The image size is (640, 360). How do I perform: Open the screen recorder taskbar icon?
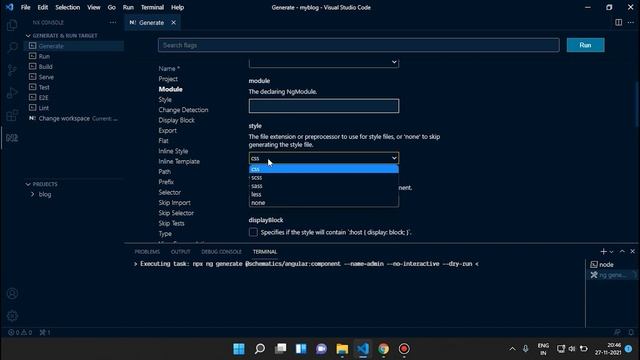pos(404,349)
